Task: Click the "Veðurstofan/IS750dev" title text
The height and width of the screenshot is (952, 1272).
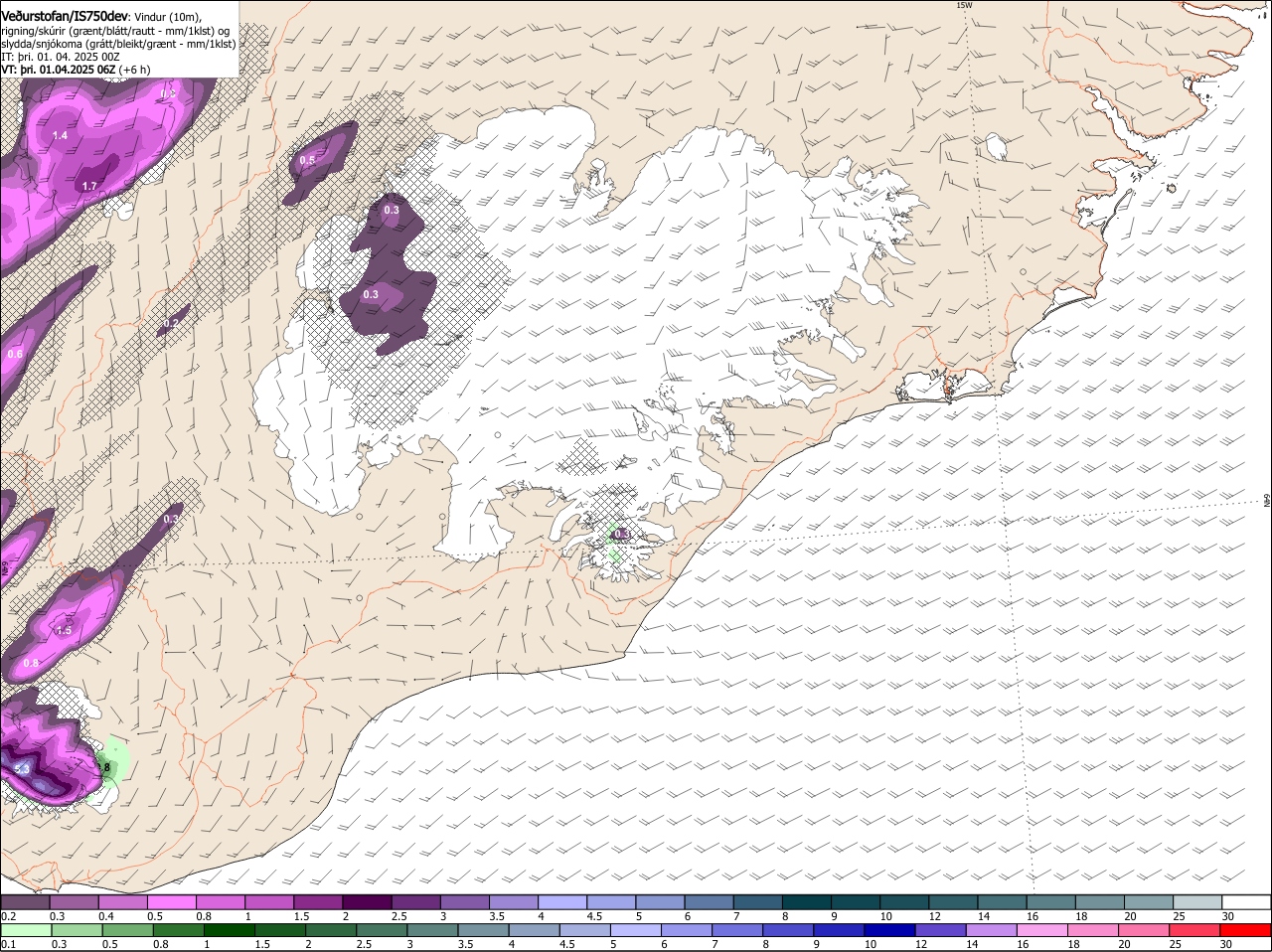Action: [65, 16]
